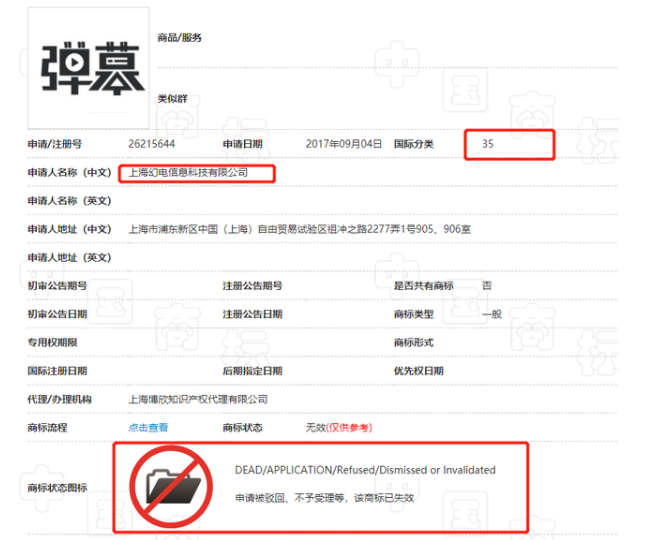Click the 国际分类 label

[413, 144]
